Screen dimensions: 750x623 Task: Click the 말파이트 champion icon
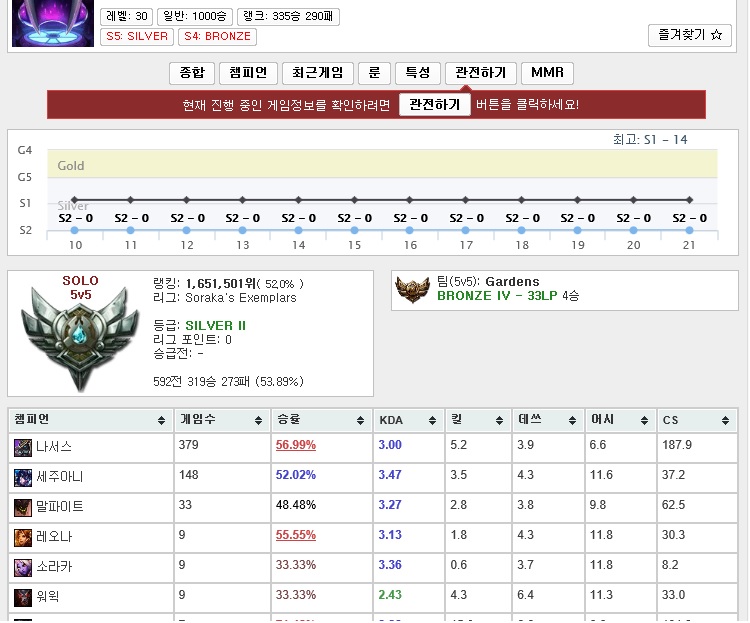coord(22,508)
